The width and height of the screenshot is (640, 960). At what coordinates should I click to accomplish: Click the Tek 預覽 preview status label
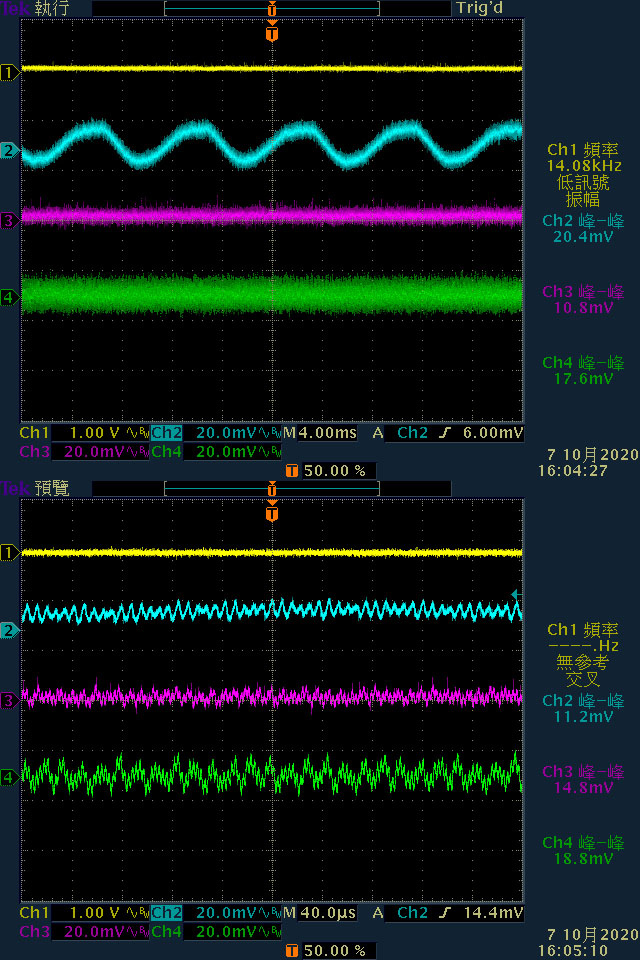[36, 488]
